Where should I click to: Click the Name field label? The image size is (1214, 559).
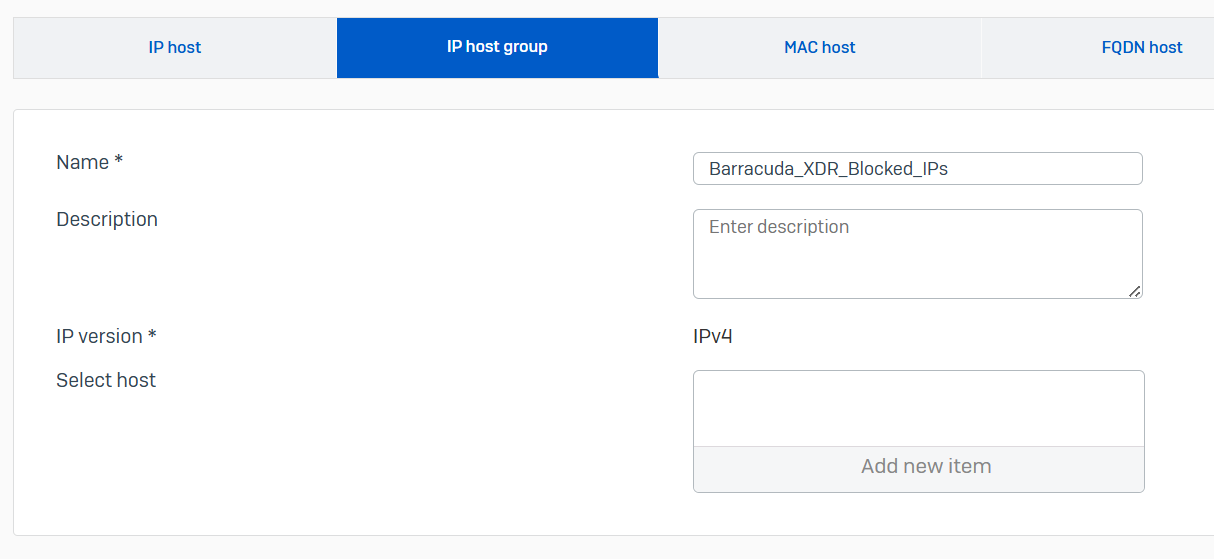pos(82,162)
